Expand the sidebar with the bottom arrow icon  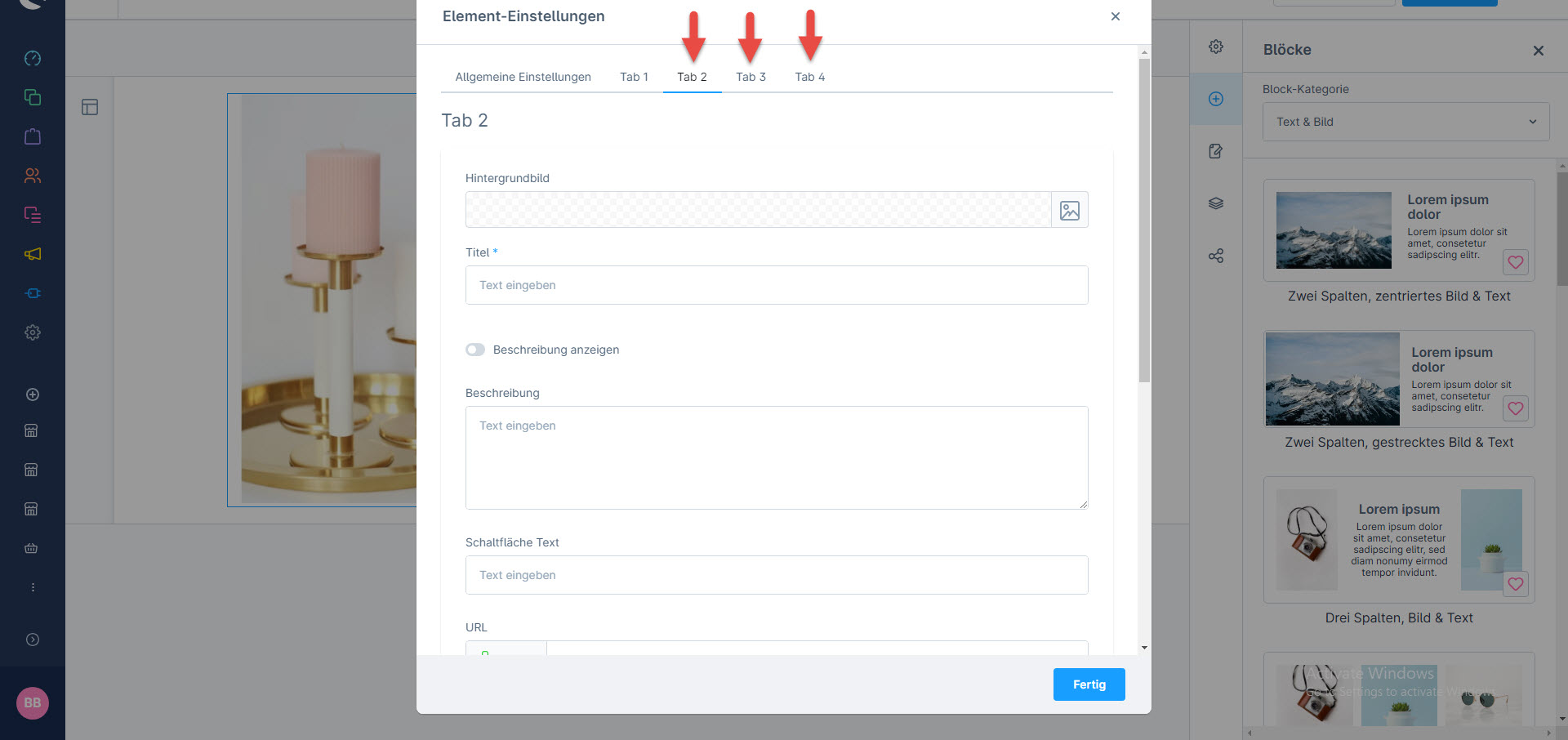click(33, 640)
